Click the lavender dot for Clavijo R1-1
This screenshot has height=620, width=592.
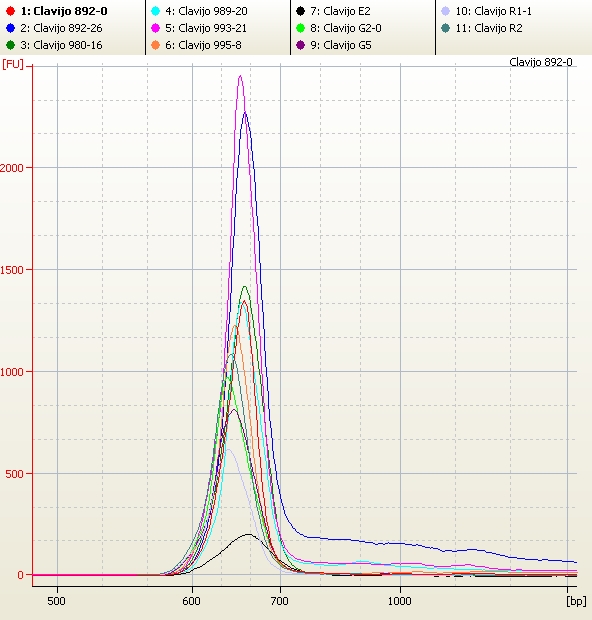(x=446, y=11)
